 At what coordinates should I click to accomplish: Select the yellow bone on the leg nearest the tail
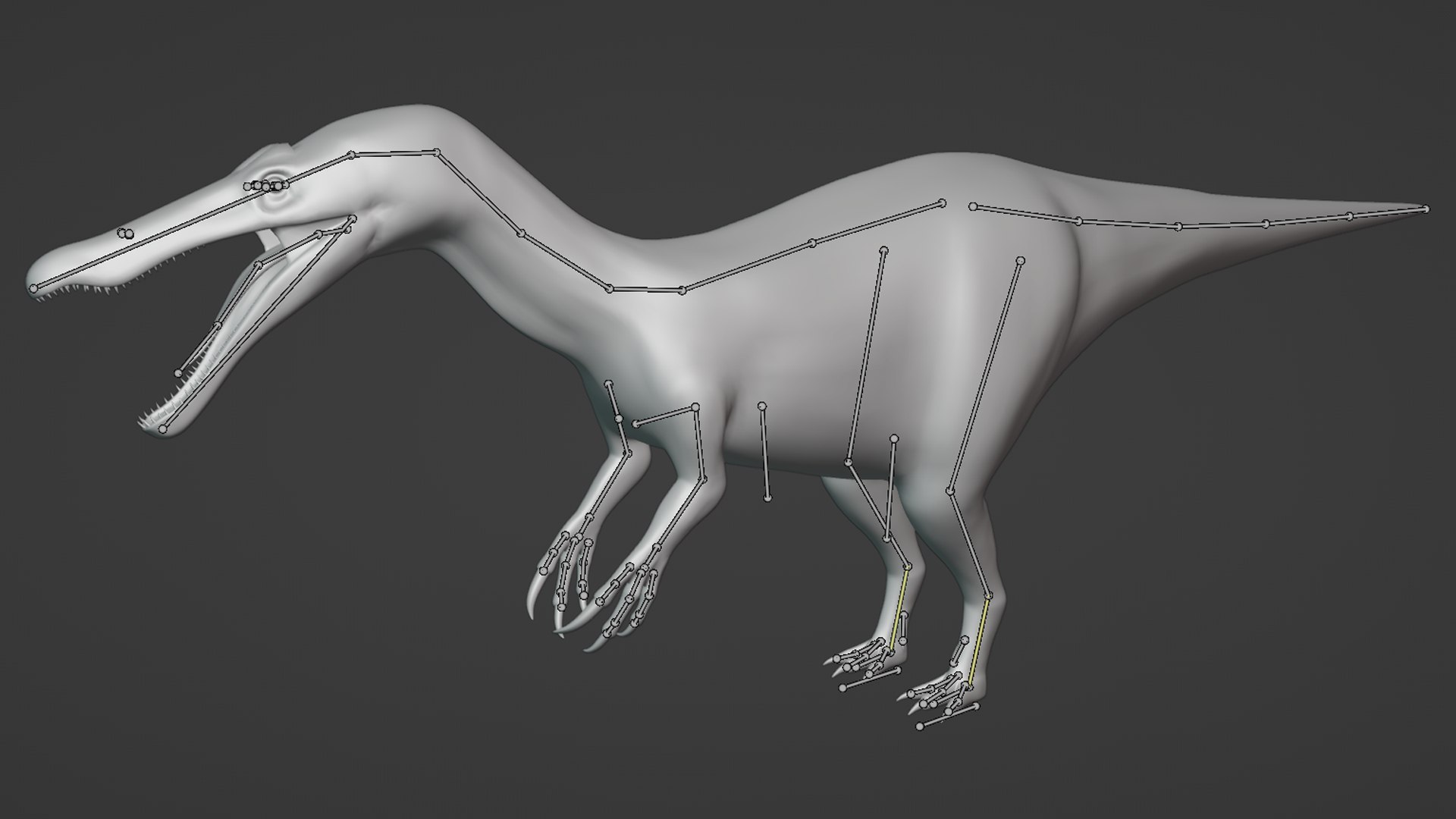tap(978, 641)
